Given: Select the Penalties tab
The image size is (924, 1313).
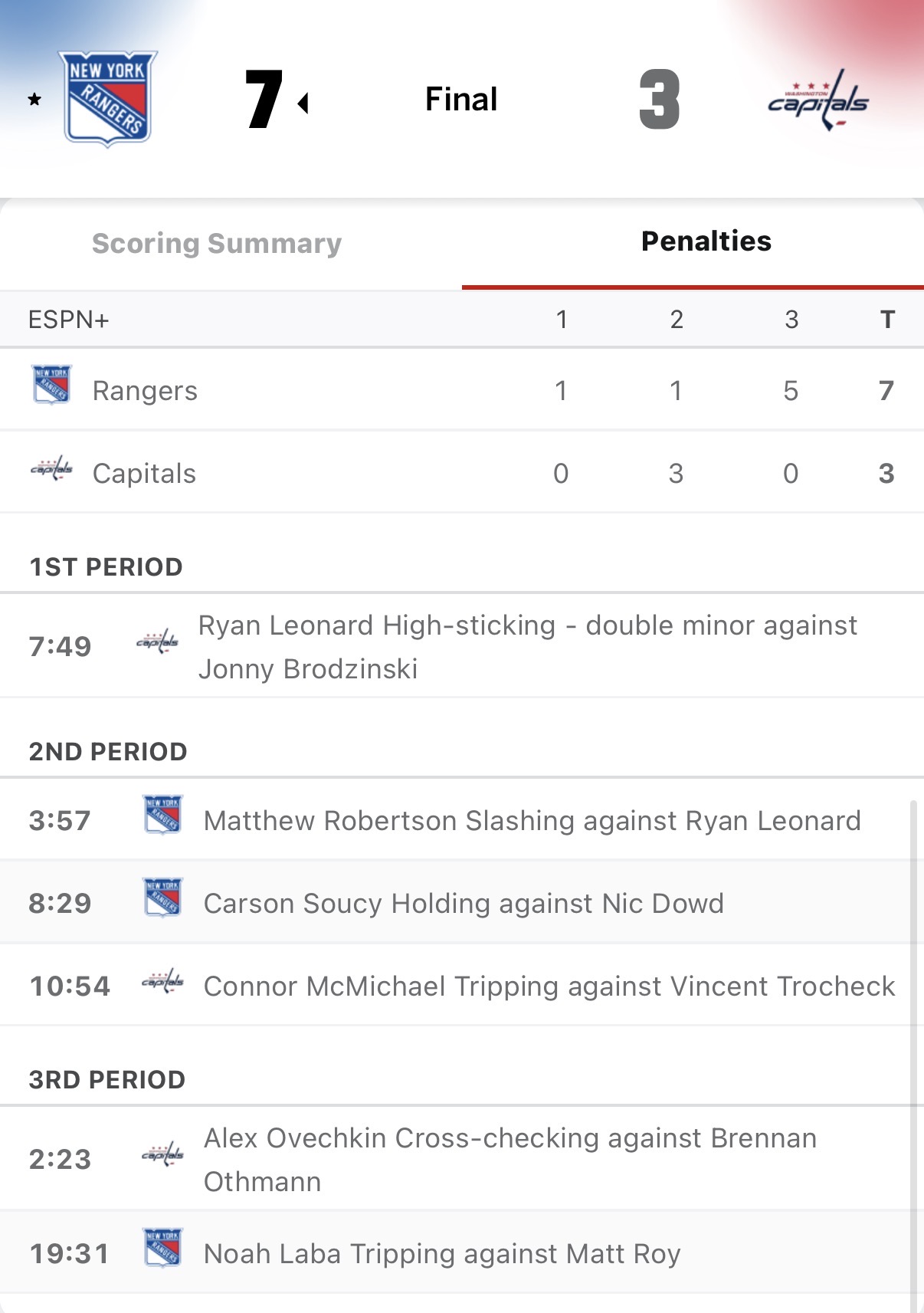Looking at the screenshot, I should tap(706, 241).
